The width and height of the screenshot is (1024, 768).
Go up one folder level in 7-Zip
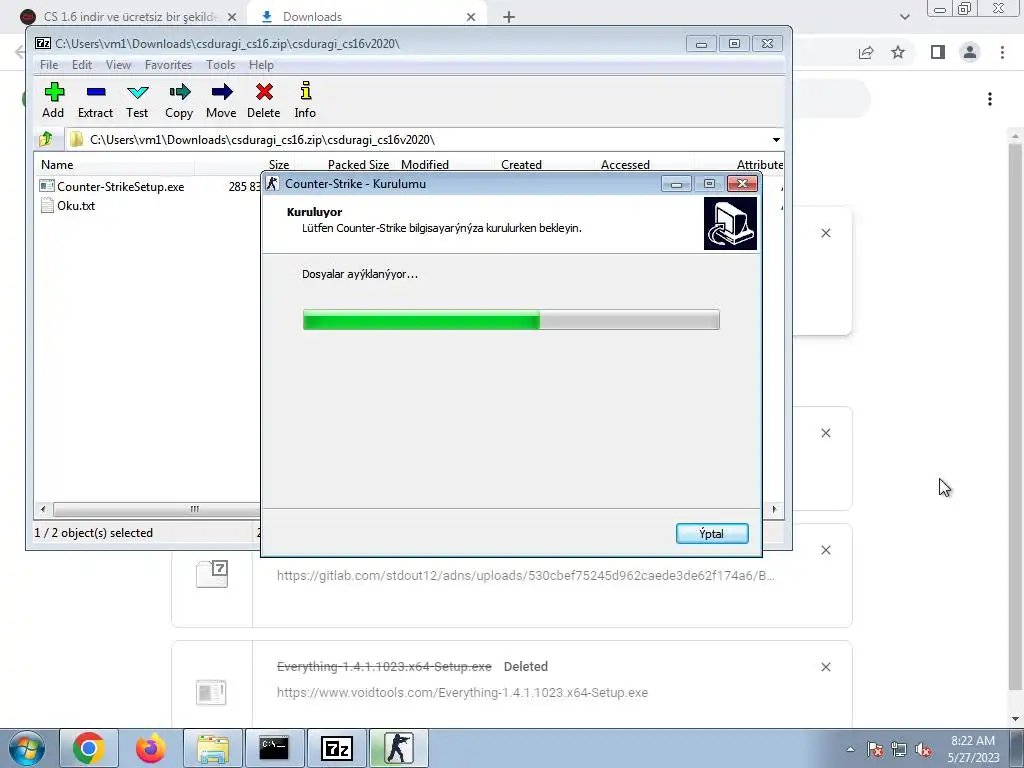tap(46, 139)
